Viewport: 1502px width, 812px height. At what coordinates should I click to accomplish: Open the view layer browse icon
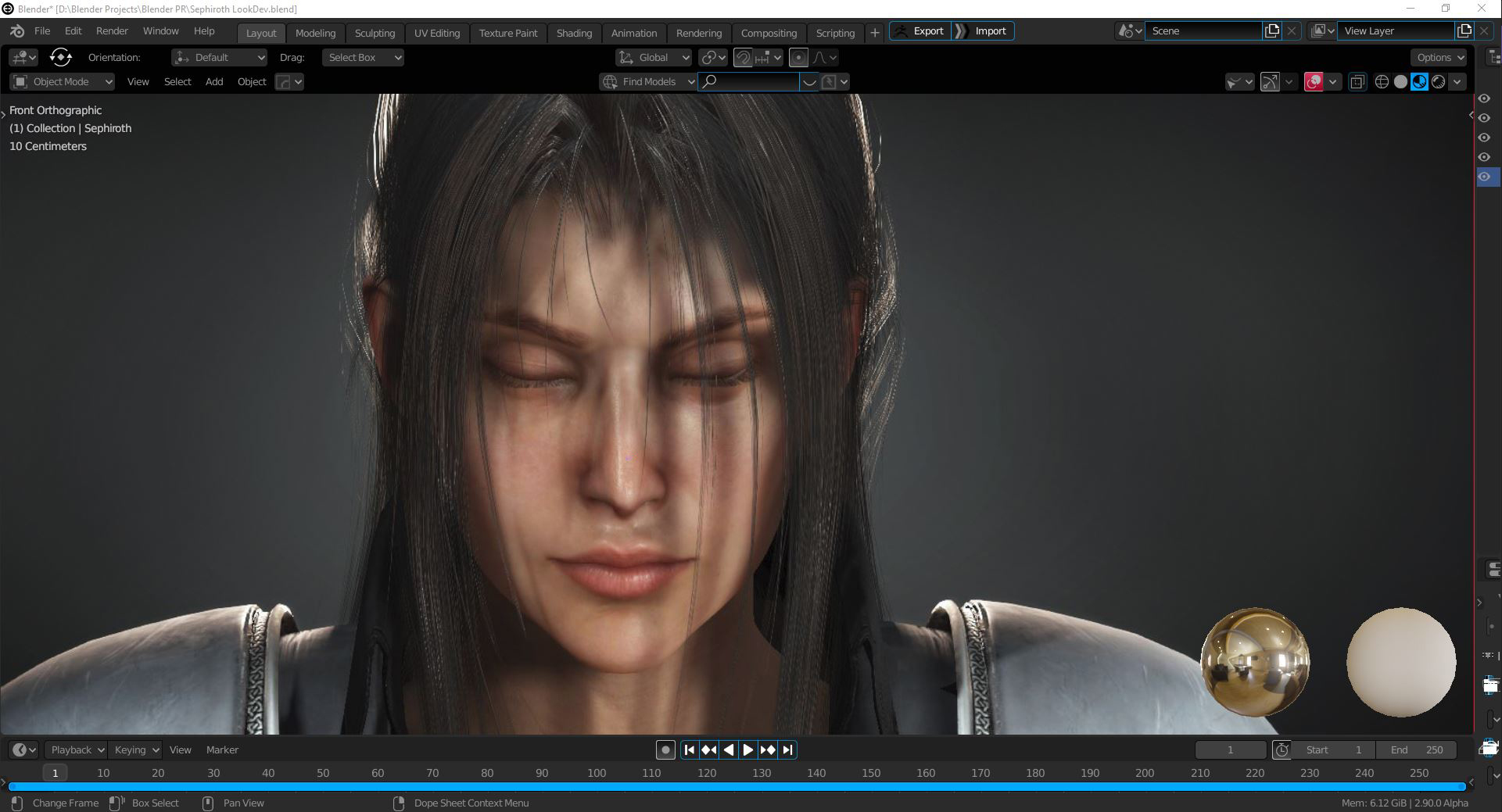coord(1321,31)
